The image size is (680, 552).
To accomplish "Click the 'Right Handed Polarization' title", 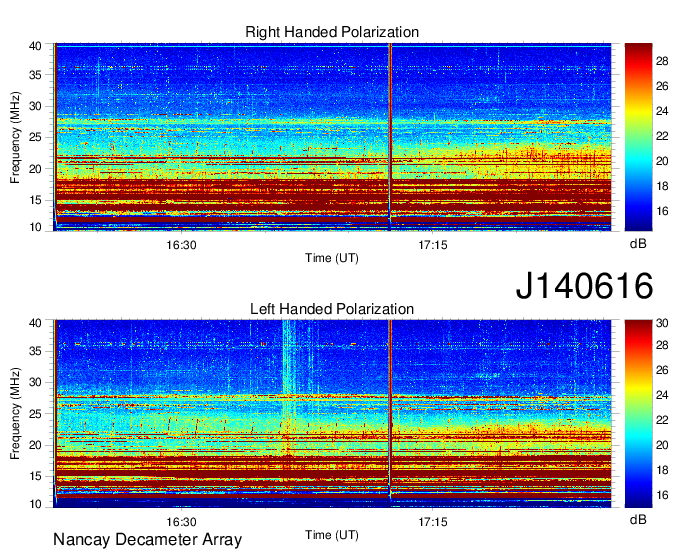I will pyautogui.click(x=332, y=32).
